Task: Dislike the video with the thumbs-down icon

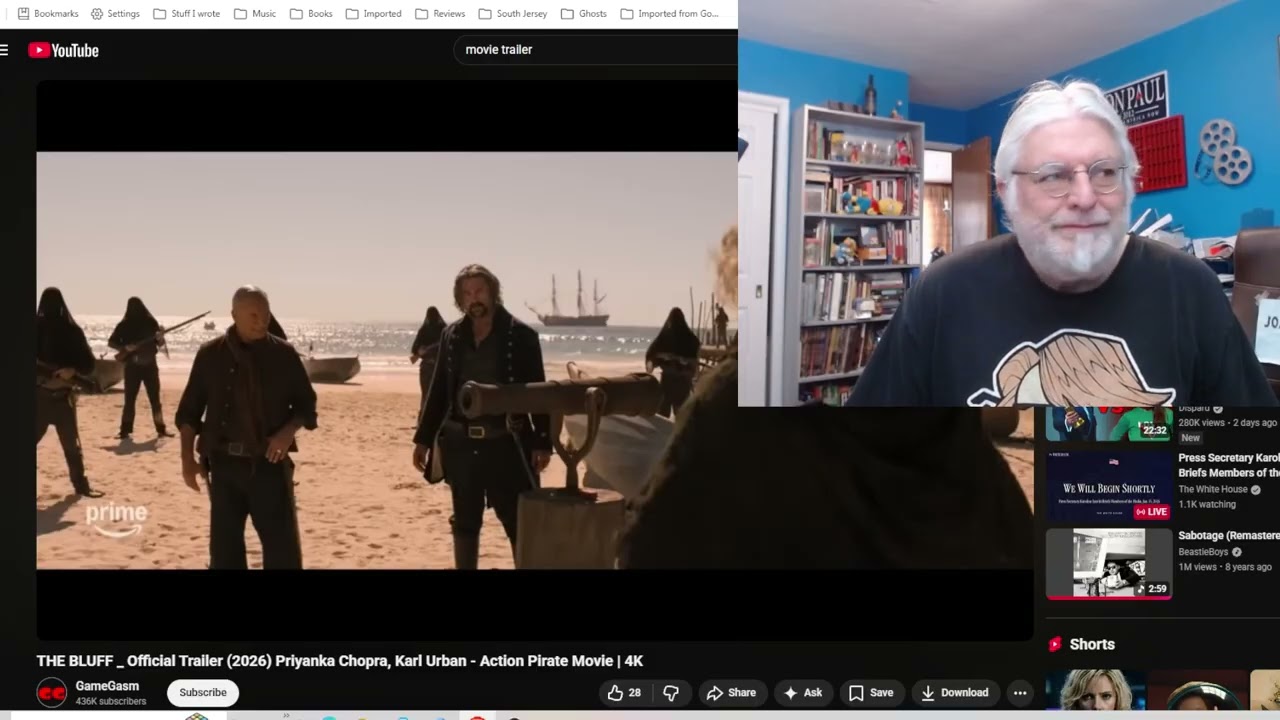Action: pos(671,692)
